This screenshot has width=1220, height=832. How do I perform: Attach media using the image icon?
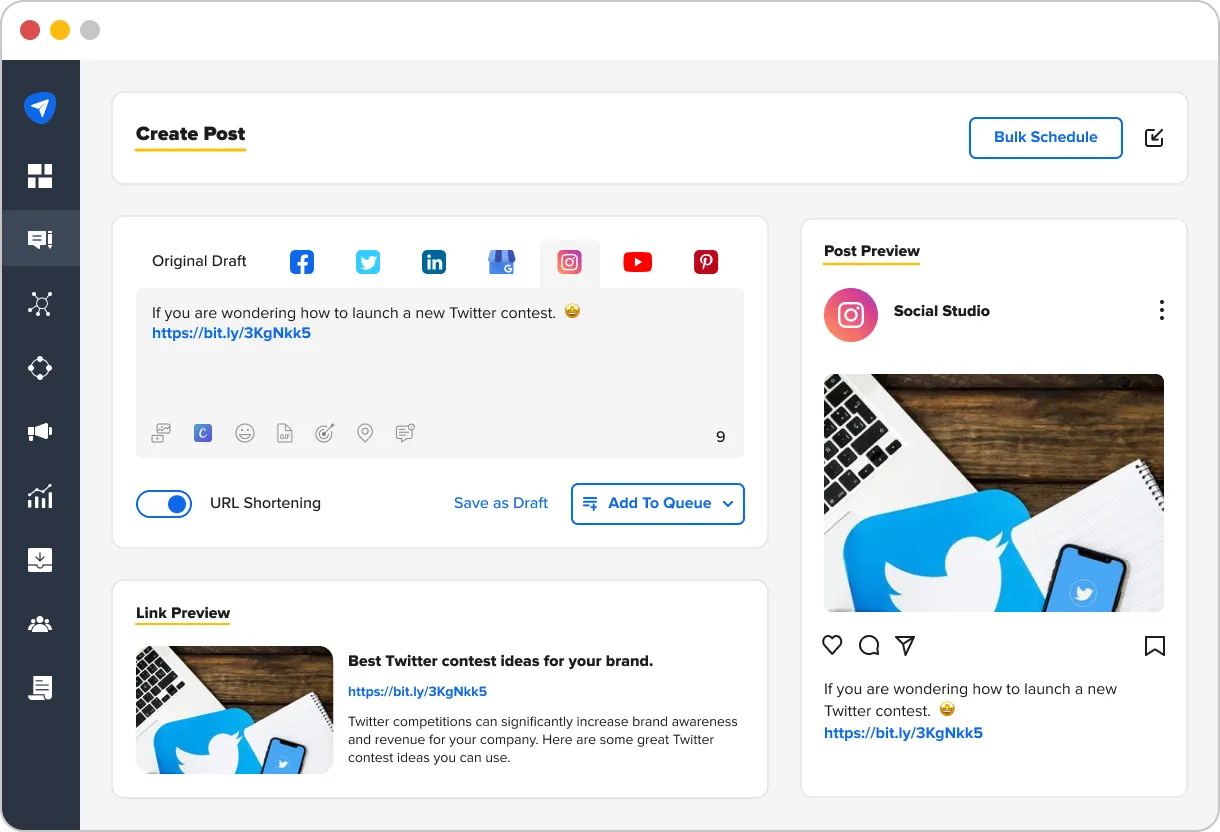point(161,432)
